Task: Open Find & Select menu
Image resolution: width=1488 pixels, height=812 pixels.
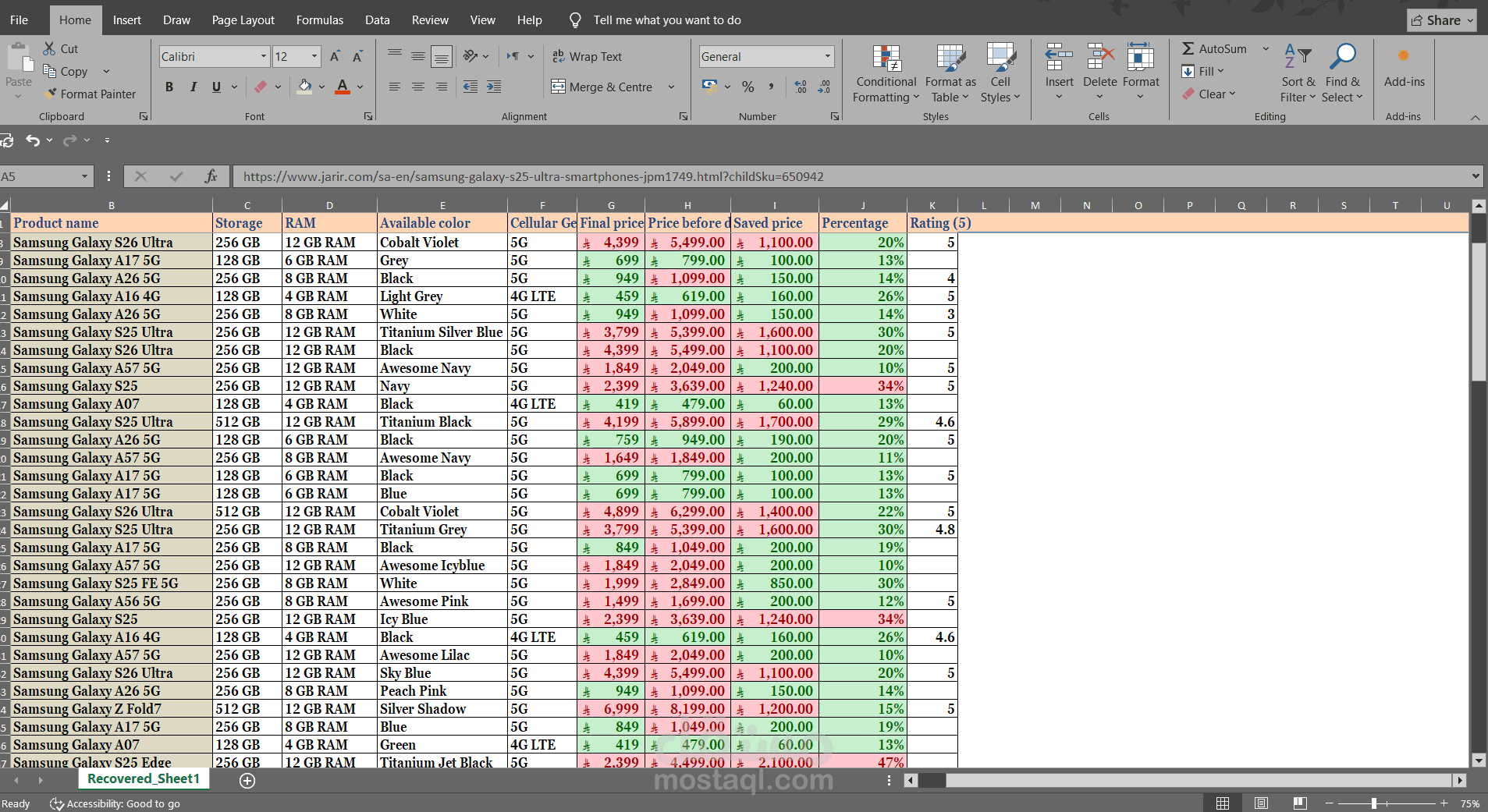Action: tap(1342, 73)
